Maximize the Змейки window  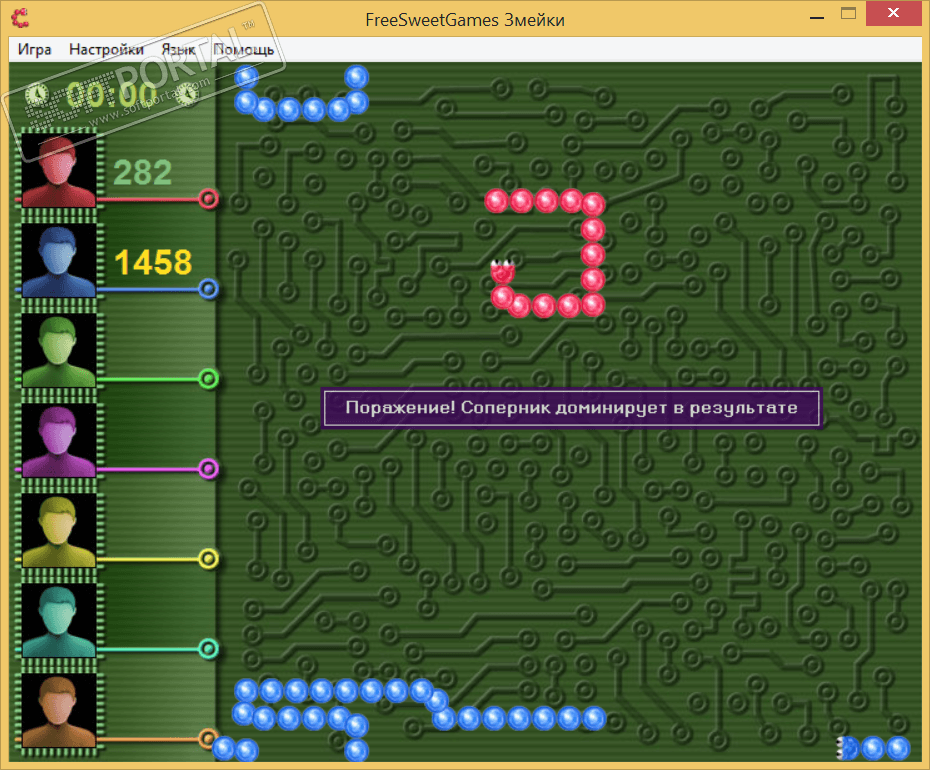849,14
